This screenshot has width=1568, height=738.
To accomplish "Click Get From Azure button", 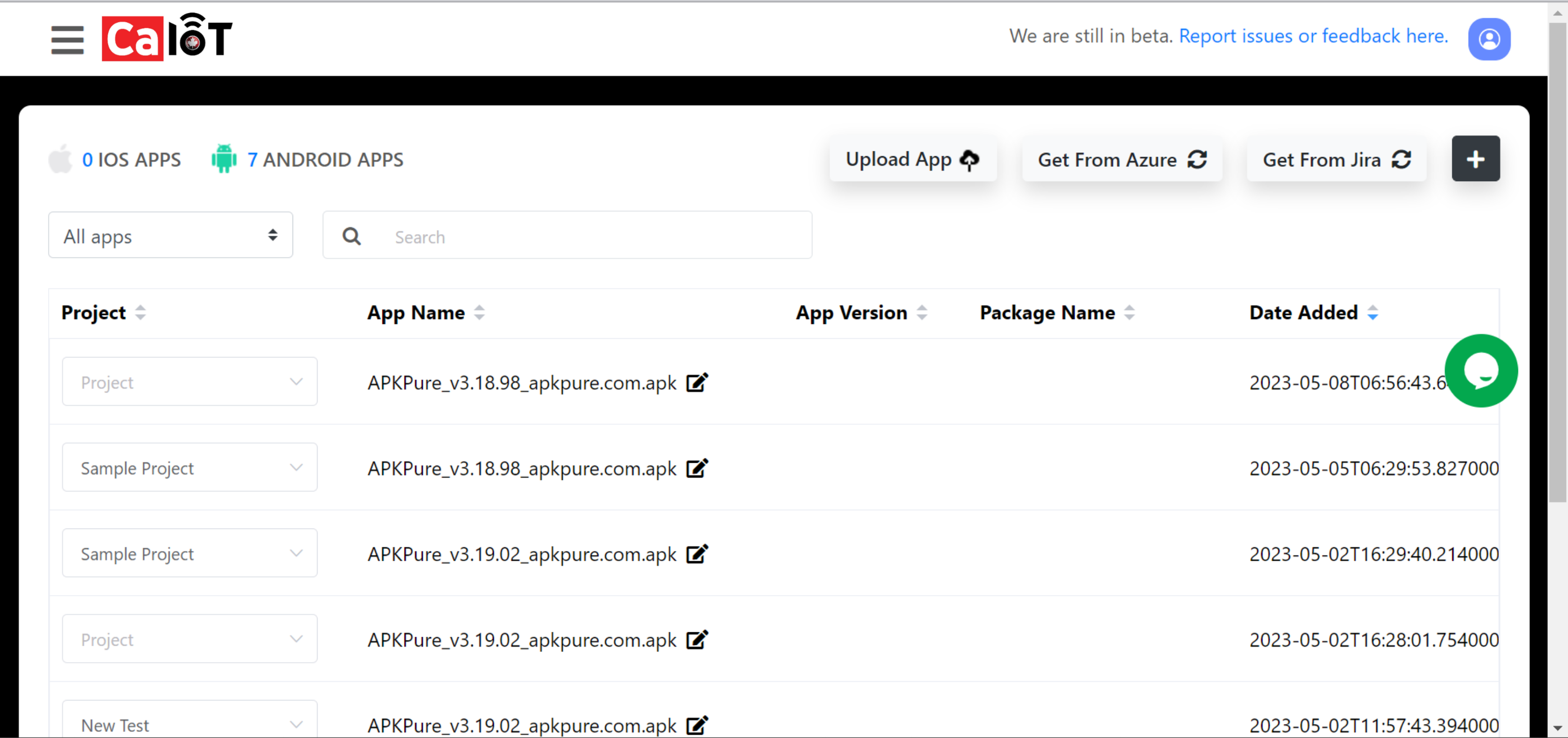I will click(1122, 159).
